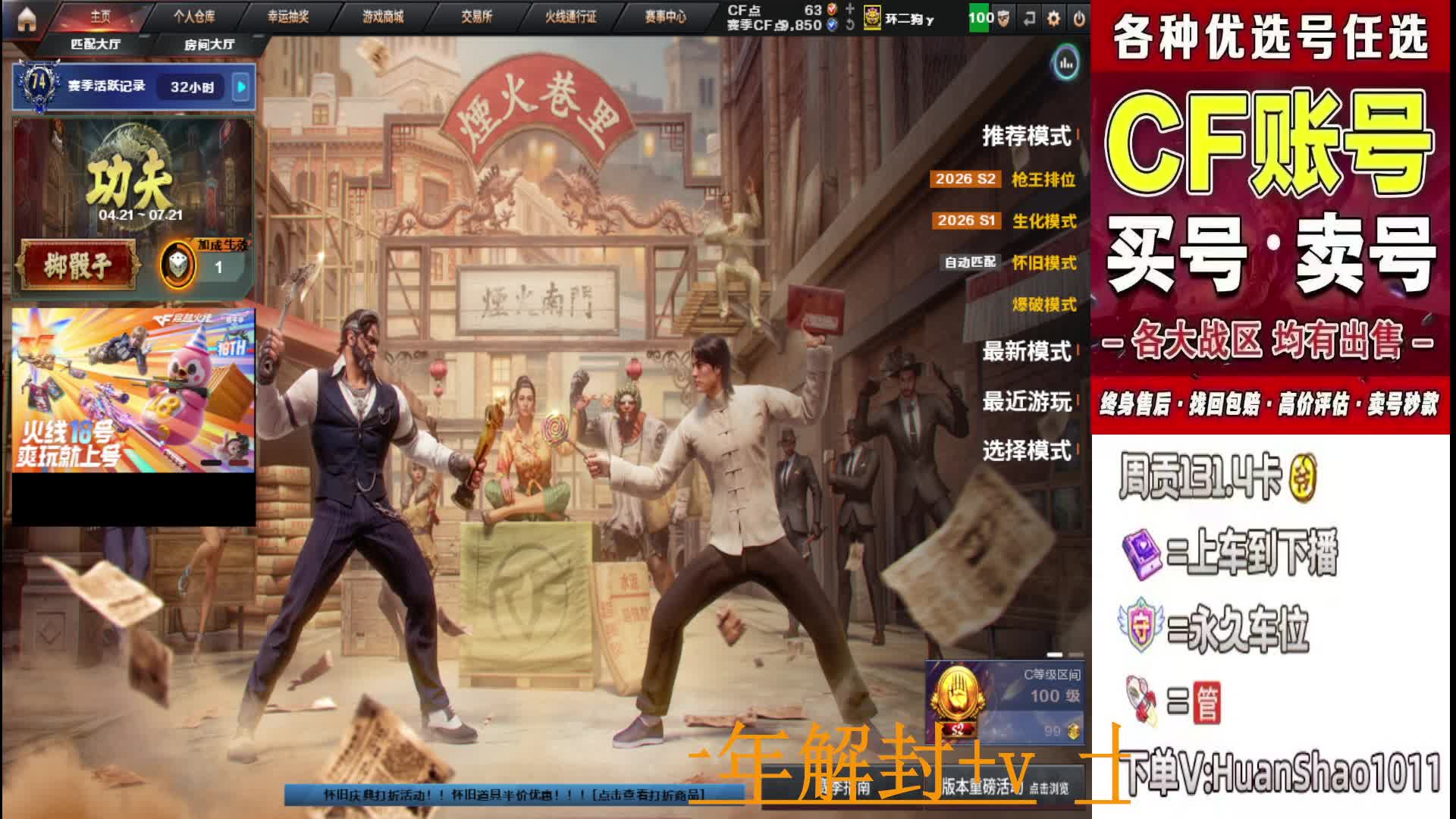Click the power exit icon
The width and height of the screenshot is (1456, 819).
tap(1078, 18)
